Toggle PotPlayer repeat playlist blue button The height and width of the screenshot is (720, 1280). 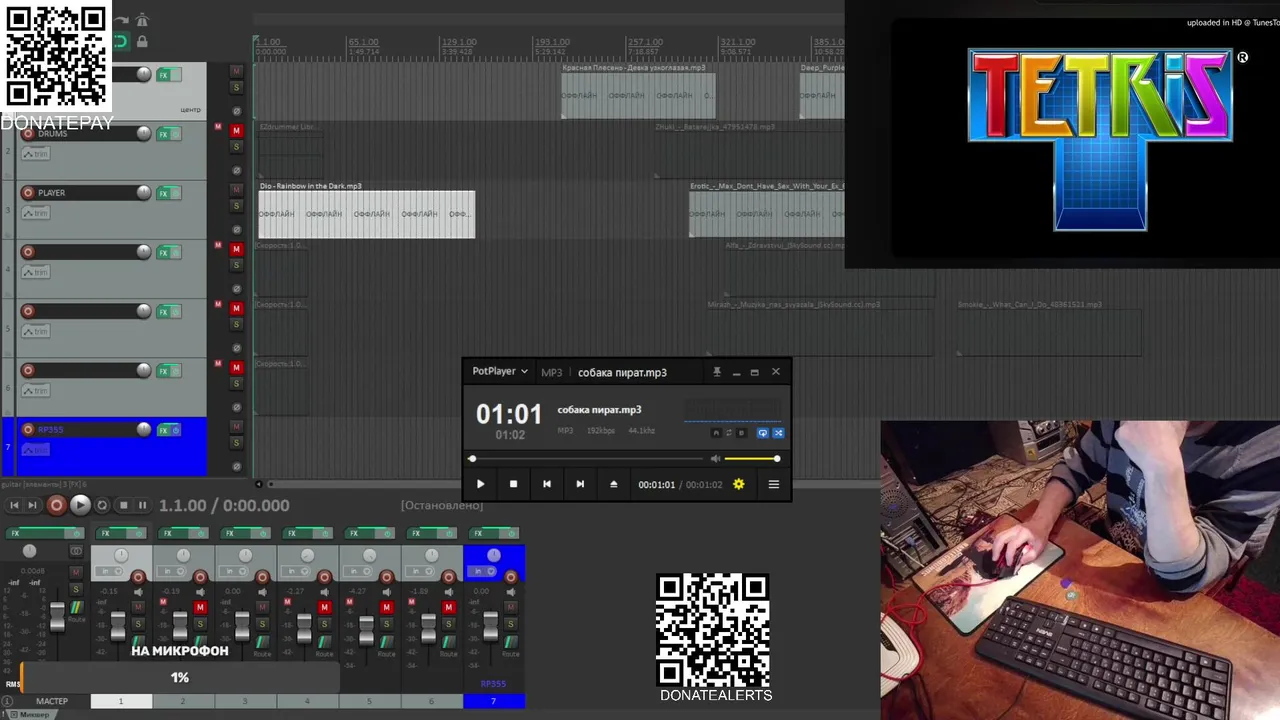click(x=763, y=433)
